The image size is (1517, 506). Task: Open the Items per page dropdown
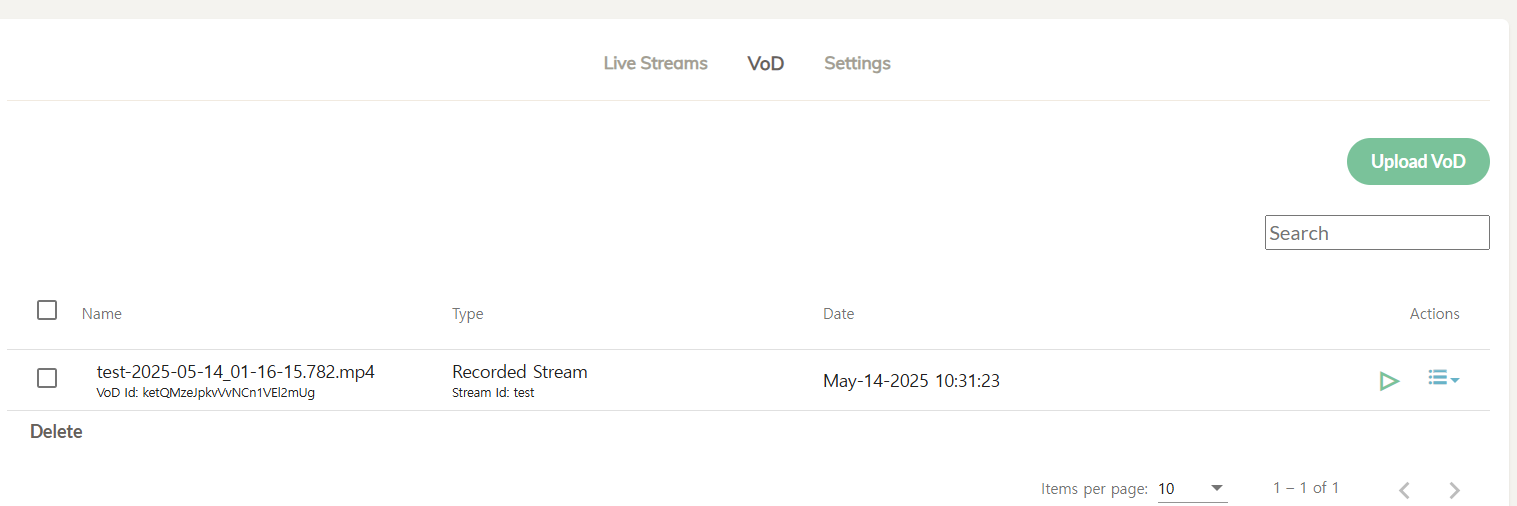[1192, 489]
